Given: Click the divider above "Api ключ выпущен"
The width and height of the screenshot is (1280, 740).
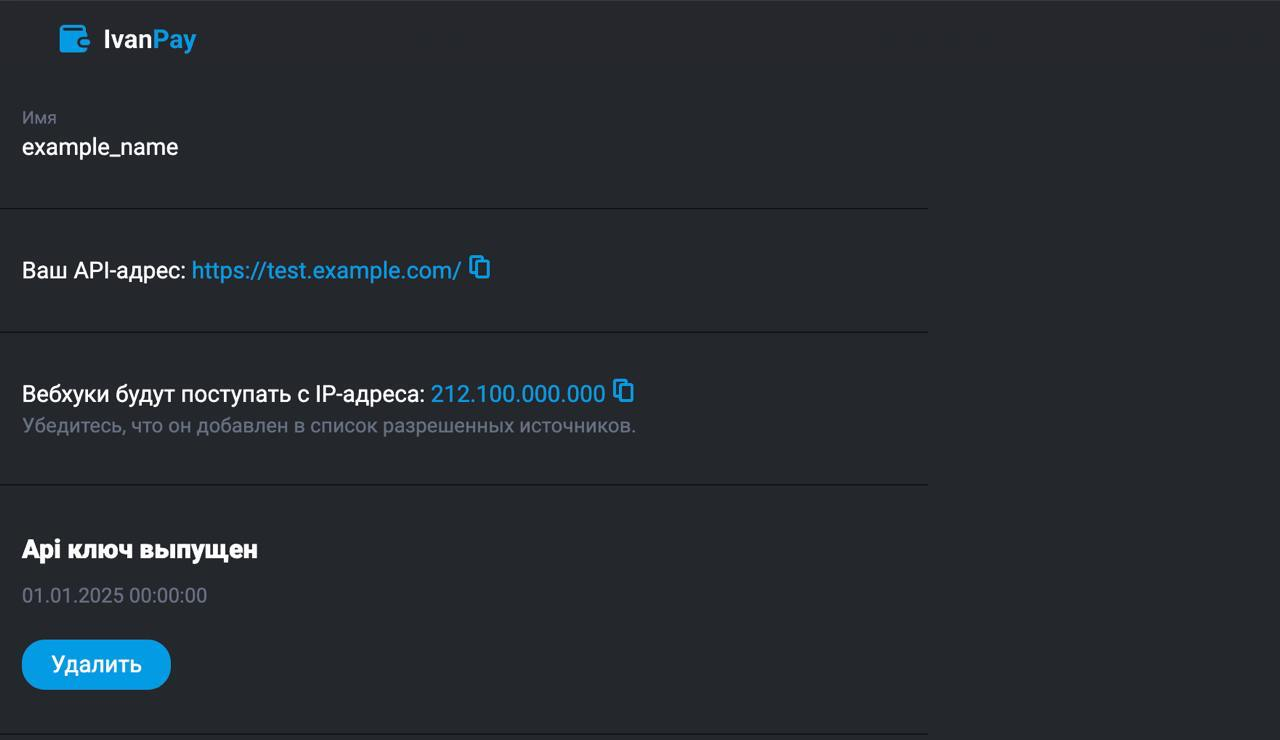Looking at the screenshot, I should coord(464,485).
